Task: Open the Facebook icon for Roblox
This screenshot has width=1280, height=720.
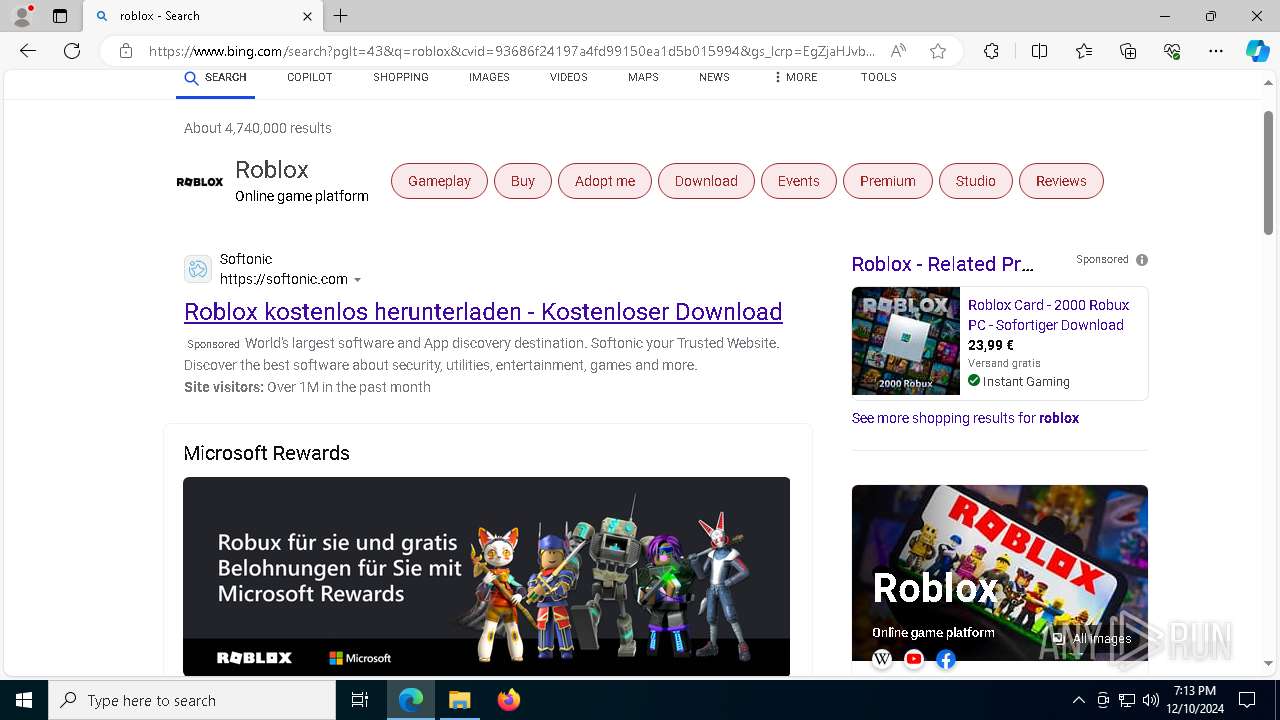Action: coord(946,659)
